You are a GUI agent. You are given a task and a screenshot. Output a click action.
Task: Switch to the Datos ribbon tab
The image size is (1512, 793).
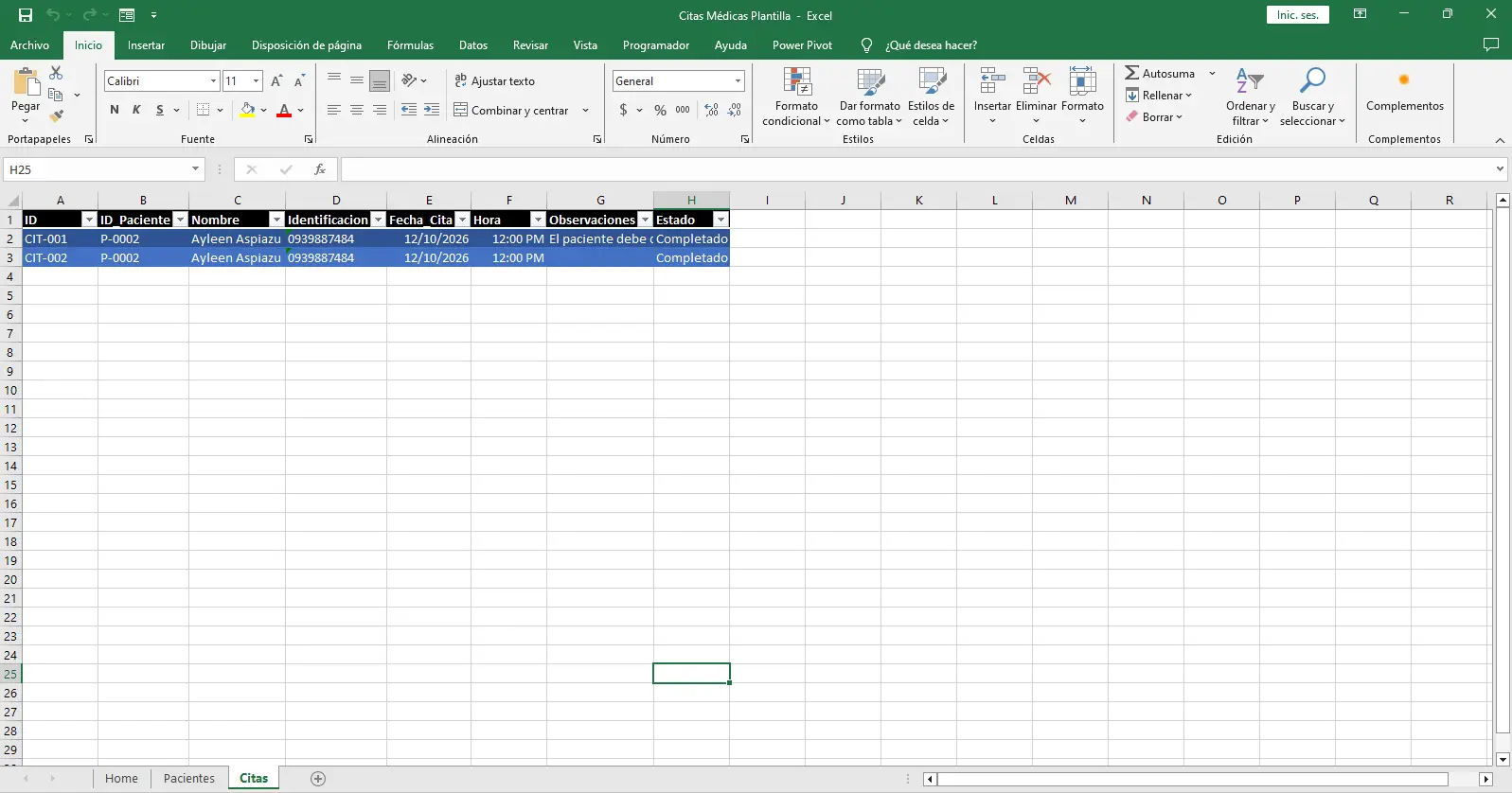pyautogui.click(x=473, y=45)
